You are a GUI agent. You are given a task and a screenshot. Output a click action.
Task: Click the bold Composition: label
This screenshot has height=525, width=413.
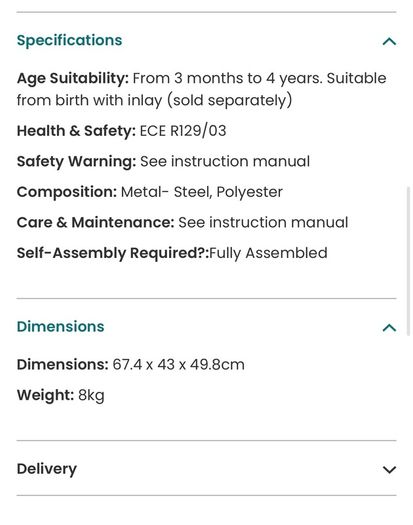[x=67, y=192]
